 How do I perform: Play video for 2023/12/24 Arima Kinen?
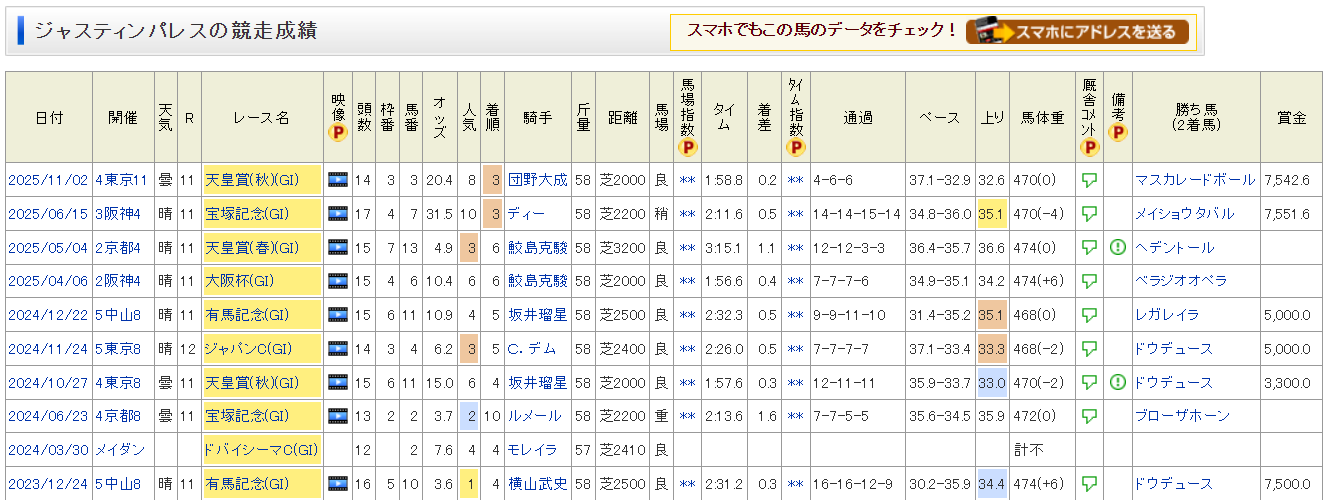[x=338, y=484]
